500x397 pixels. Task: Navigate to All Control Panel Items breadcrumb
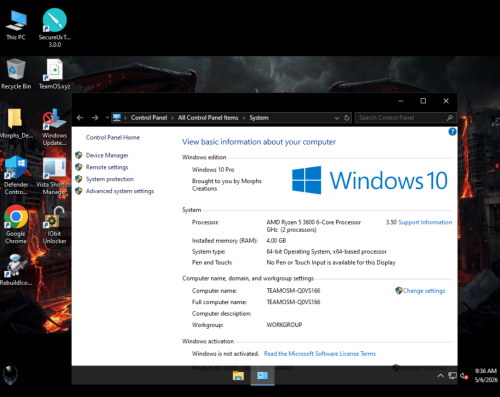point(208,118)
